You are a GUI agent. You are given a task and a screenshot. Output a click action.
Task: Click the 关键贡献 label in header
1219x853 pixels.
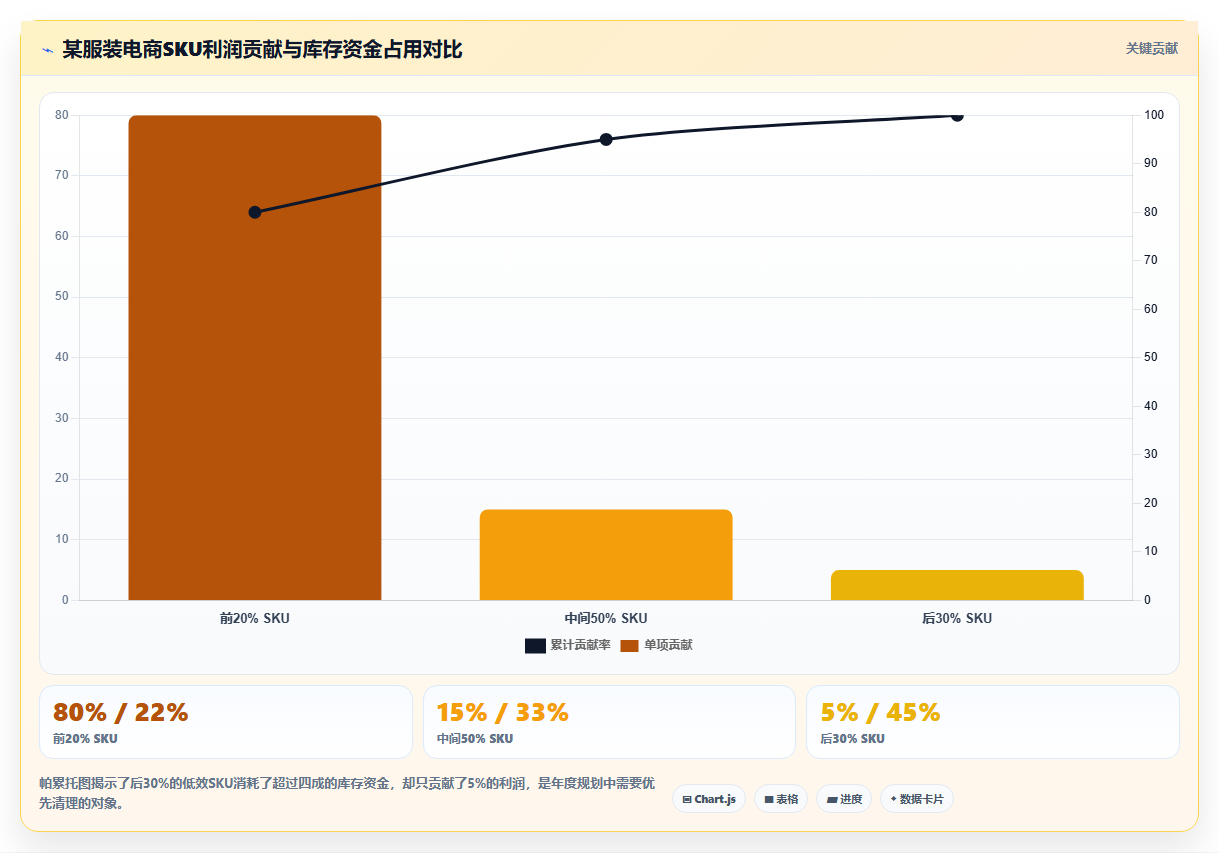tap(1151, 48)
